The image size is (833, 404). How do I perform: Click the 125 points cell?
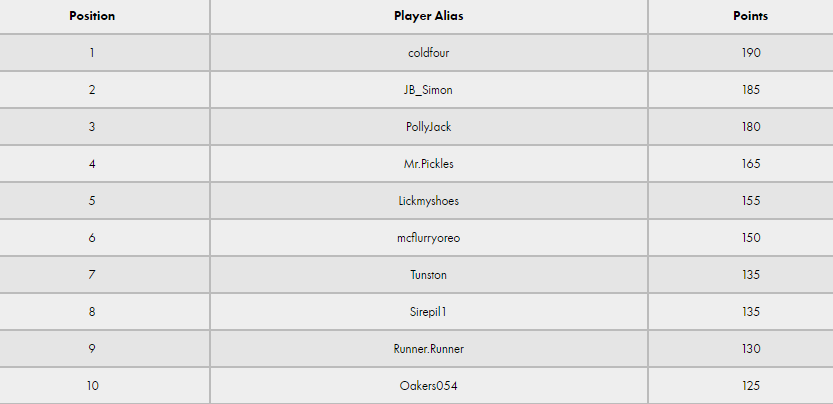coord(751,385)
